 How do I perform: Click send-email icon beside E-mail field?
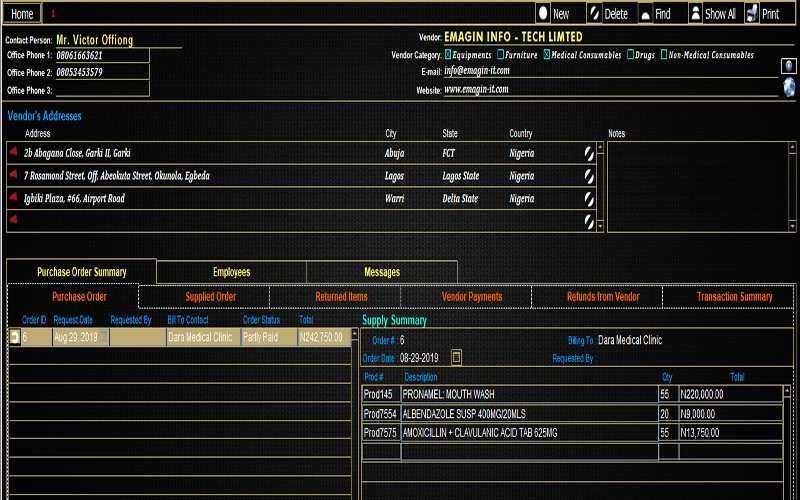click(788, 67)
